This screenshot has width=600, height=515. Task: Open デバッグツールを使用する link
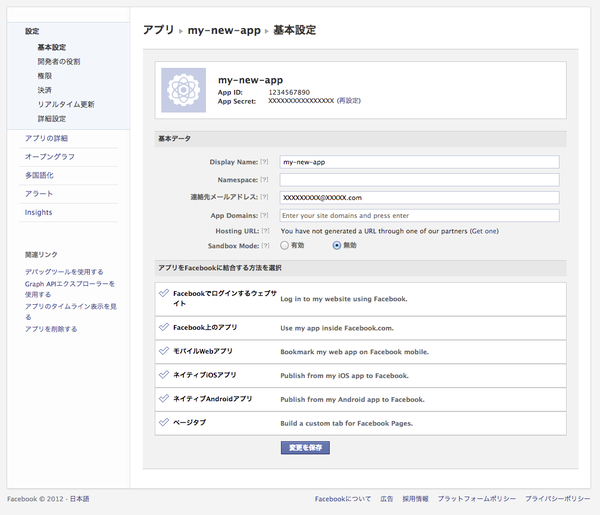(x=64, y=272)
